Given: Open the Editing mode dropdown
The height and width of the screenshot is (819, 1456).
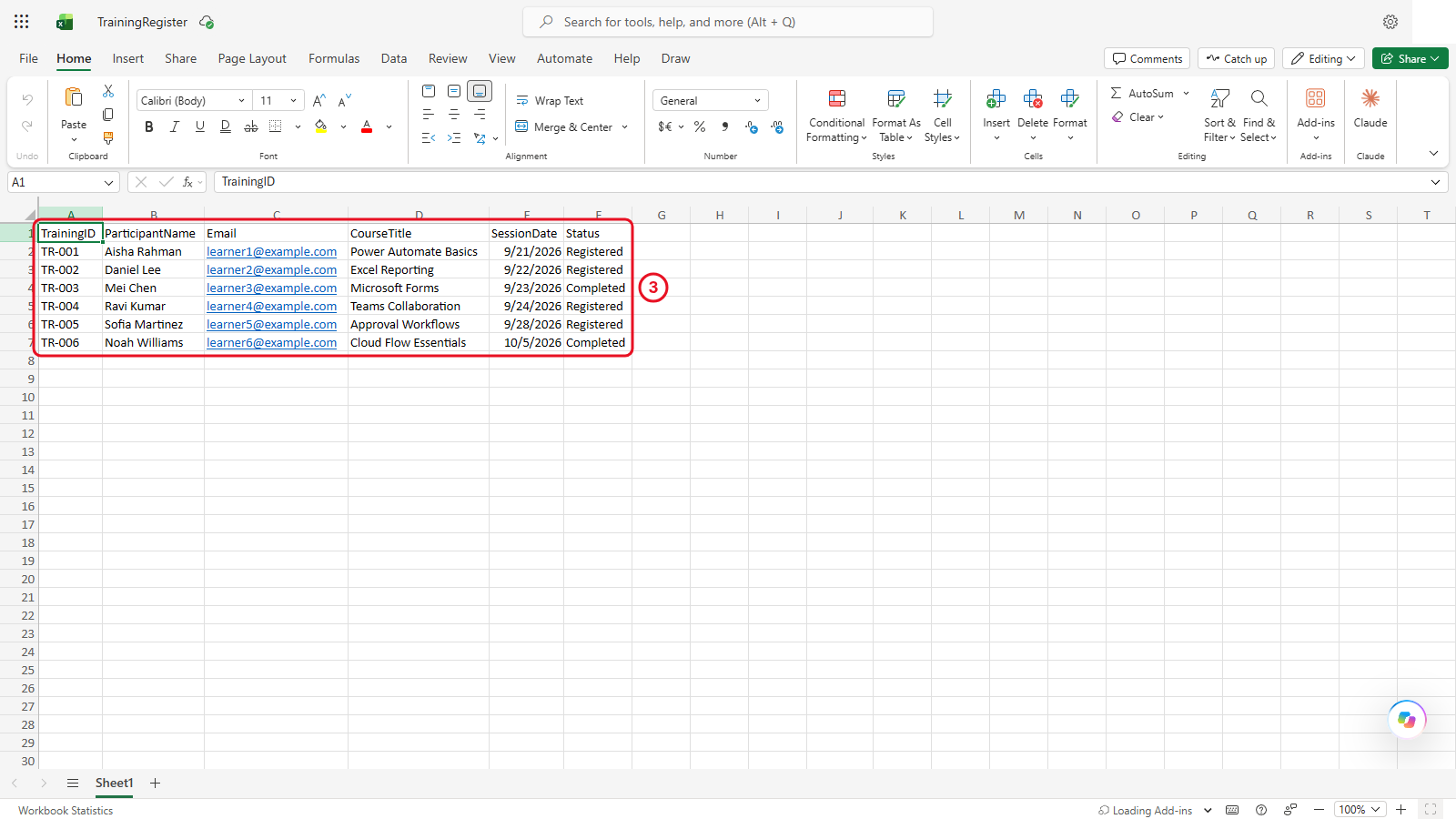Looking at the screenshot, I should [x=1323, y=58].
